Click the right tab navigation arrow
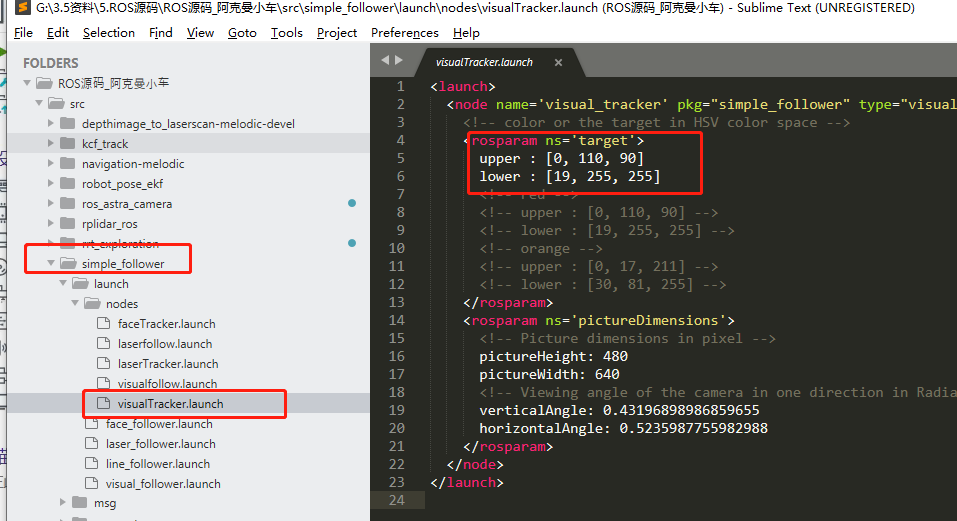 click(x=398, y=61)
